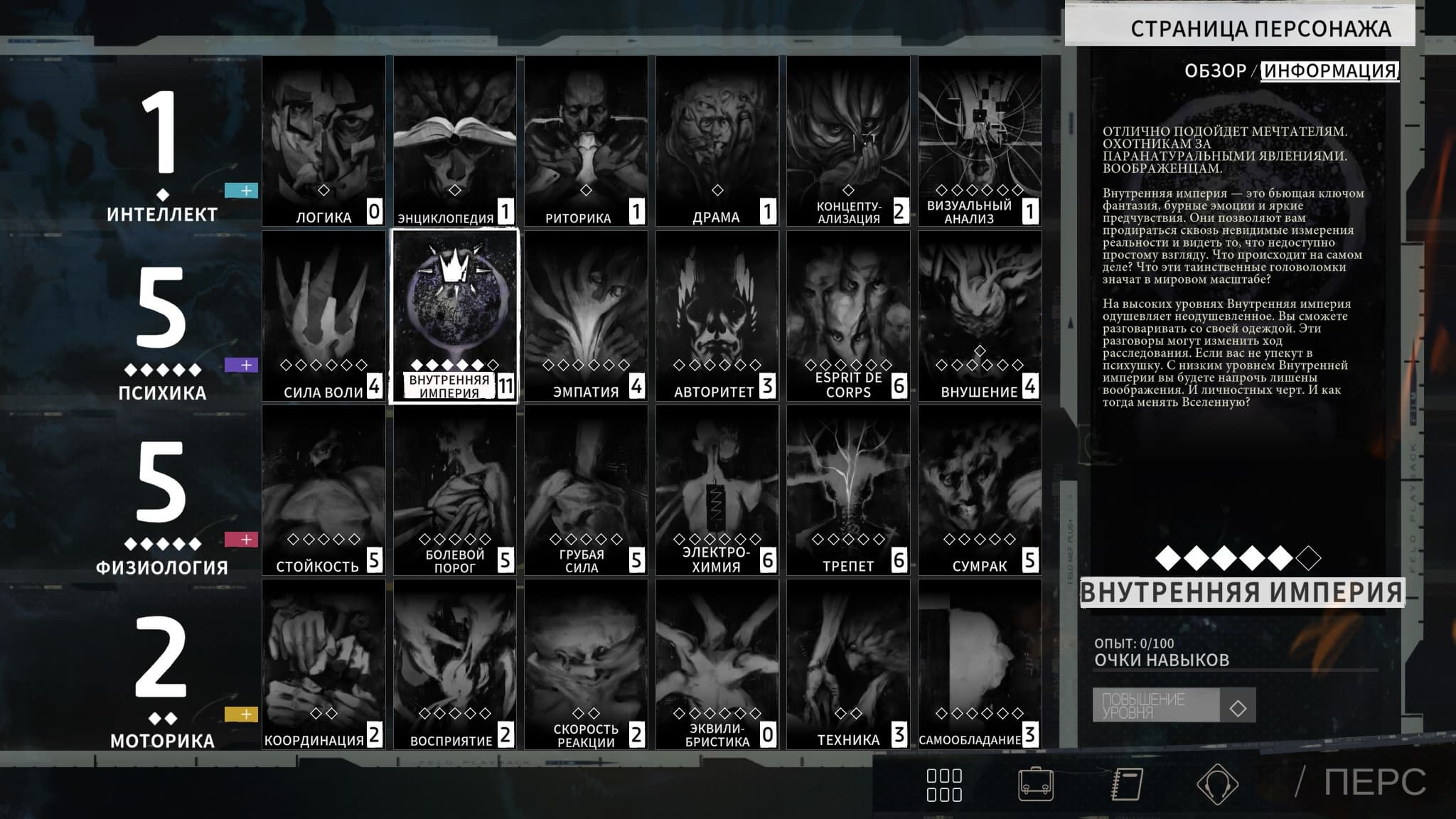Increase Интеллект with the cyan plus

[241, 191]
